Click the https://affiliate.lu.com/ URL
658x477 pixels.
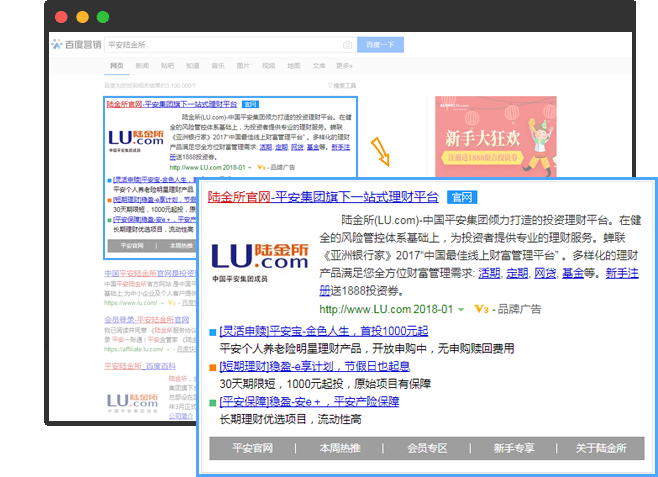tap(134, 349)
